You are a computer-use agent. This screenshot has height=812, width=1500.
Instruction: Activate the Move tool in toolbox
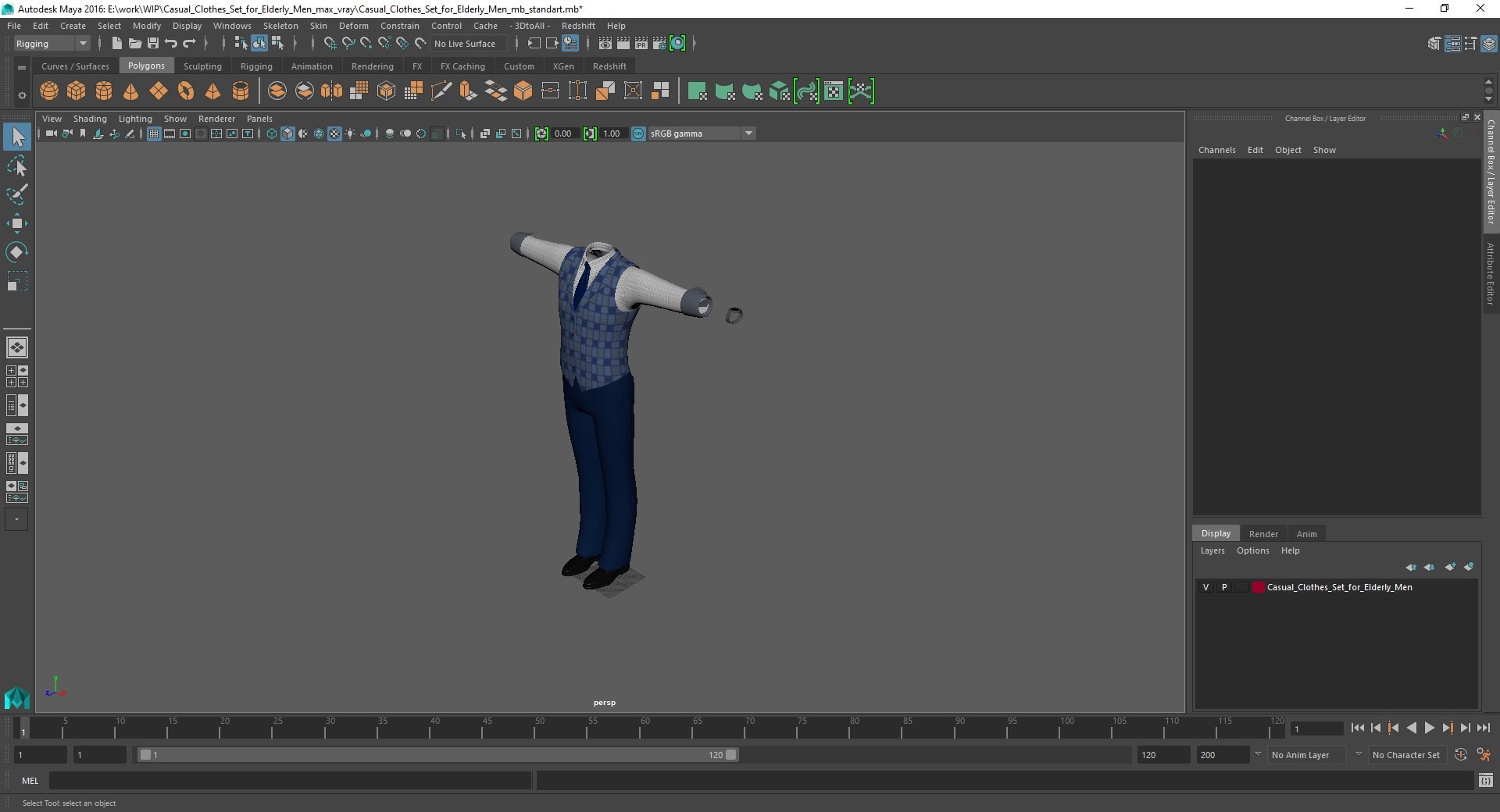[17, 223]
